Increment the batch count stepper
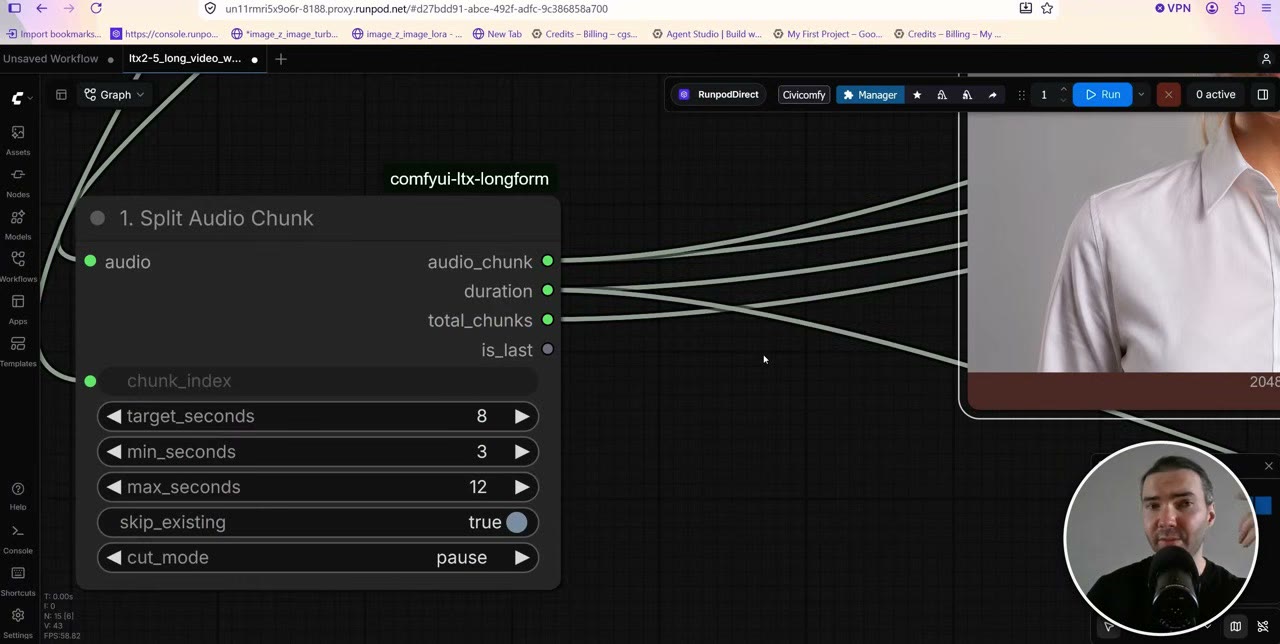The height and width of the screenshot is (644, 1280). 1063,90
